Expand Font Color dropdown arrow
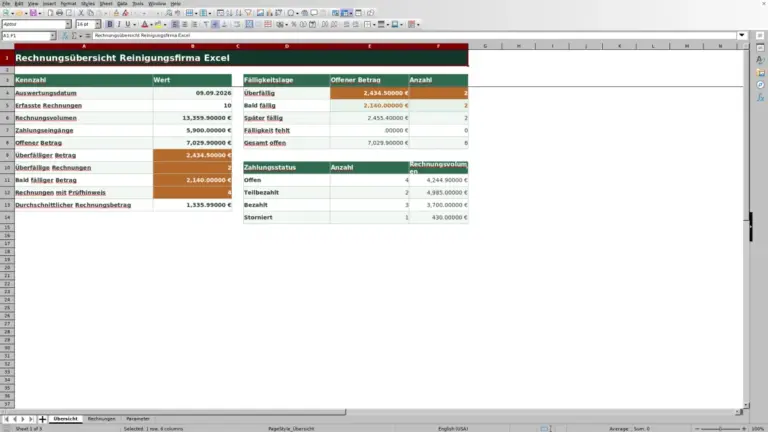The image size is (768, 432). click(151, 24)
